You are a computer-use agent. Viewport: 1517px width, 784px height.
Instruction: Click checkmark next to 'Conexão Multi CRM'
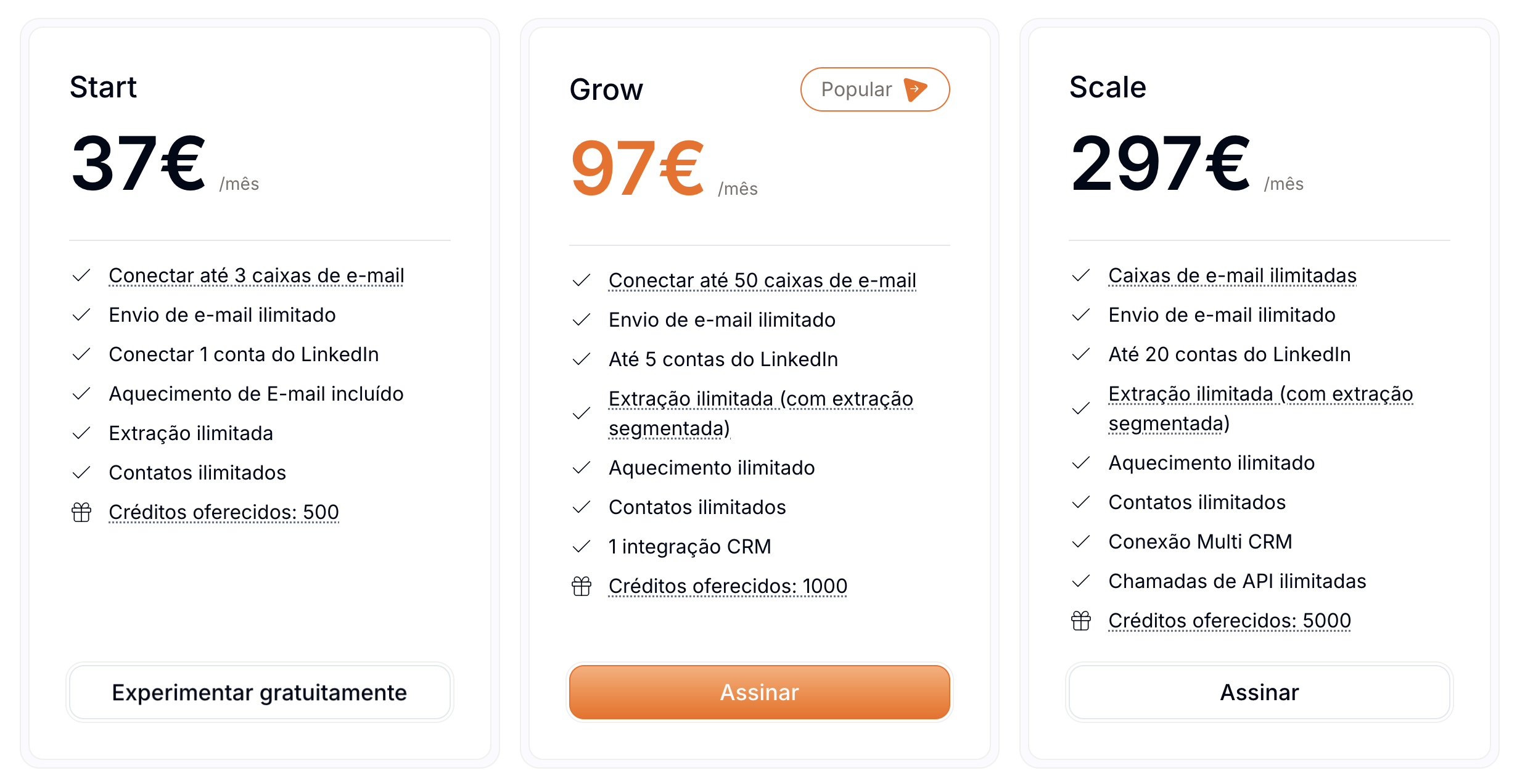point(1080,542)
